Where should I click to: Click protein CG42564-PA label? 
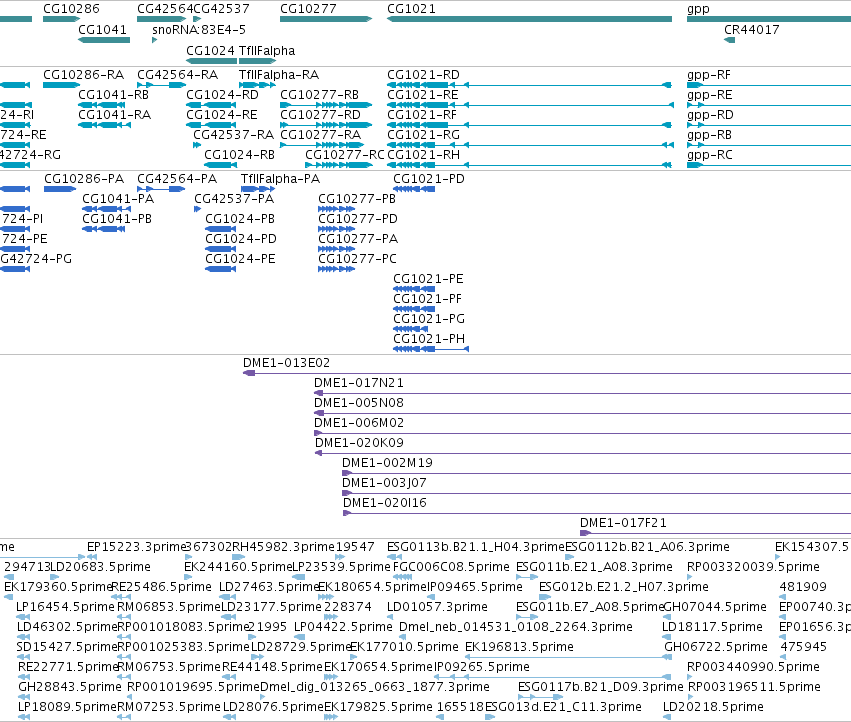pos(177,179)
